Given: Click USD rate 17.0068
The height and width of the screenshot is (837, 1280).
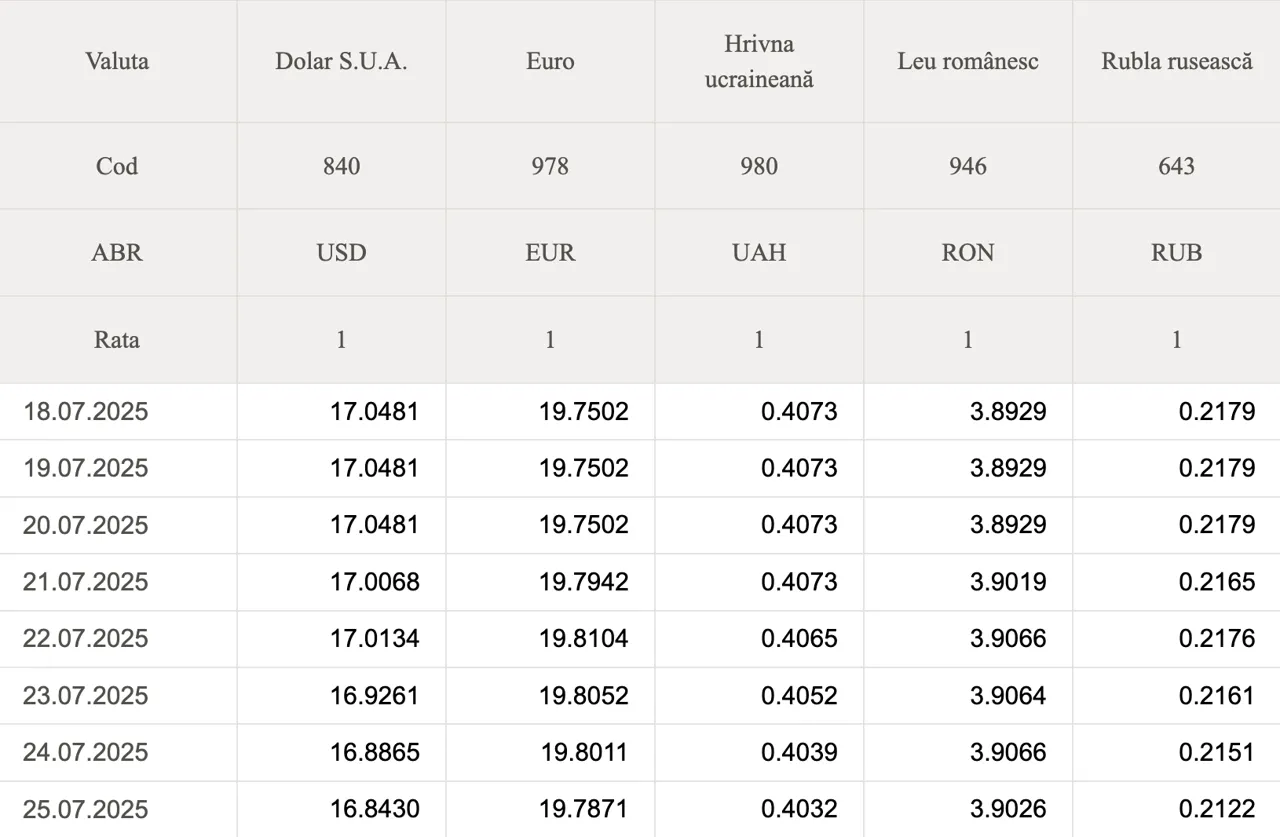Looking at the screenshot, I should coord(374,582).
